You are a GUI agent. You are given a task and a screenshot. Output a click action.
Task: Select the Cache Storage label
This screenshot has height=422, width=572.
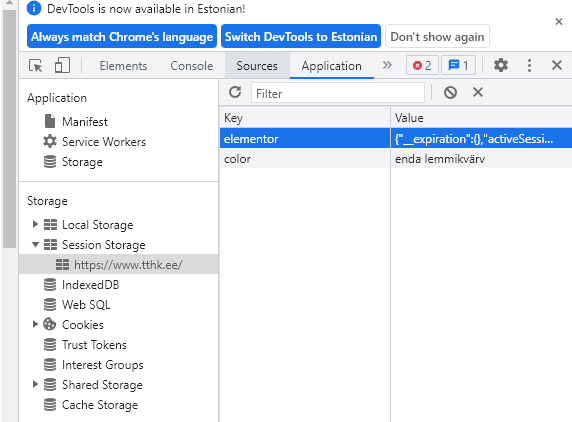100,405
